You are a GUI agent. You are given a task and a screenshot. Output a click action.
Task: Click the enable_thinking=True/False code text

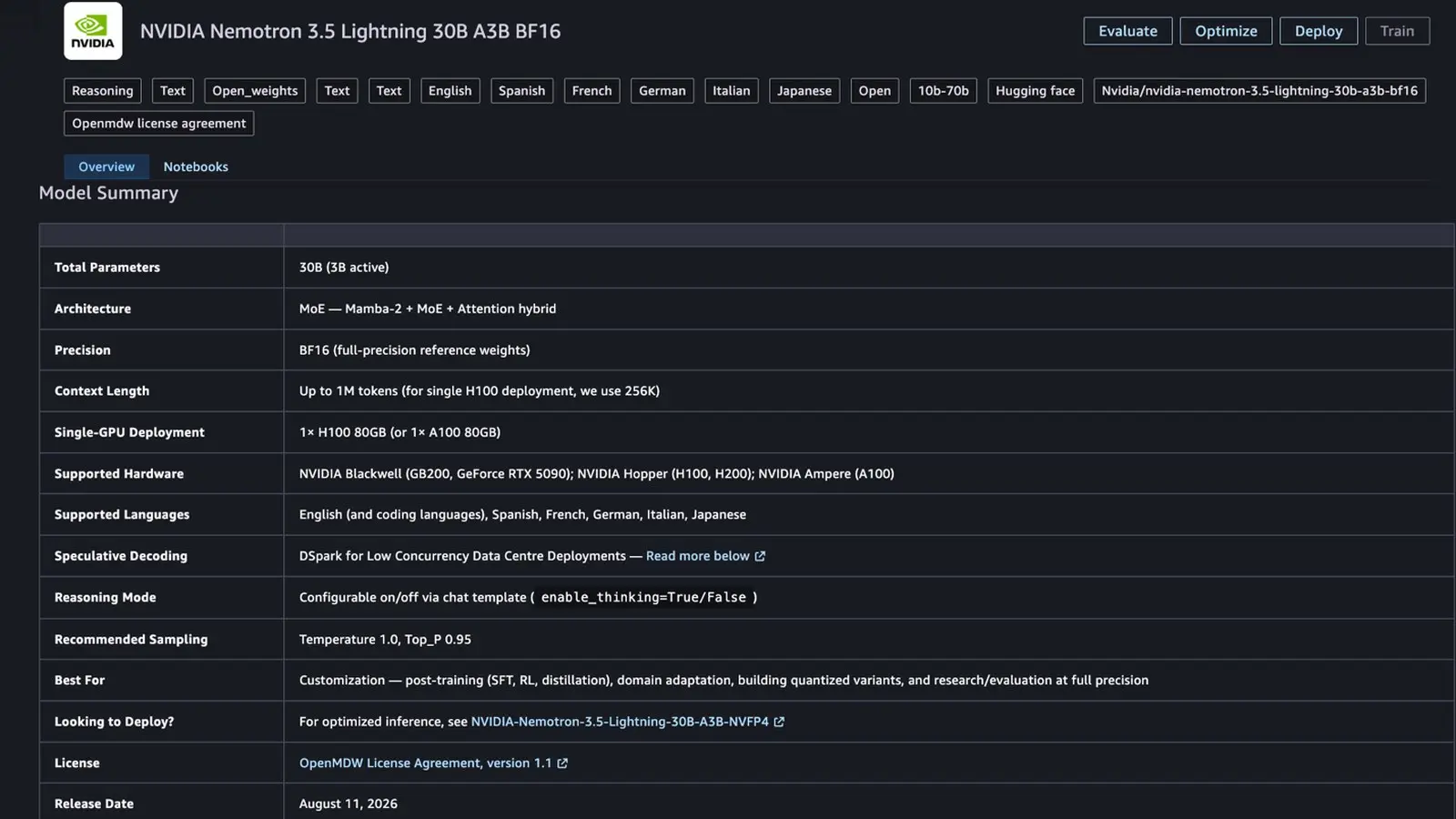coord(643,598)
